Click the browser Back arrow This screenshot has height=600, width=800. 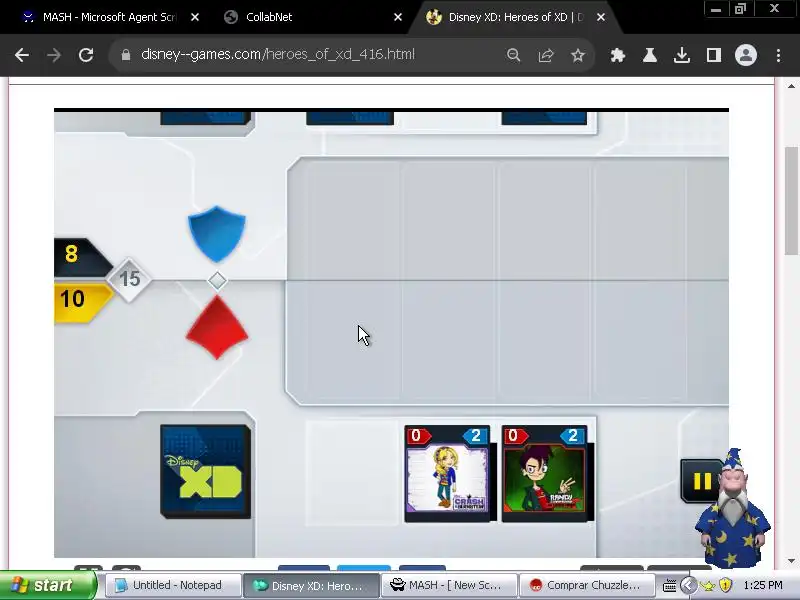[21, 55]
